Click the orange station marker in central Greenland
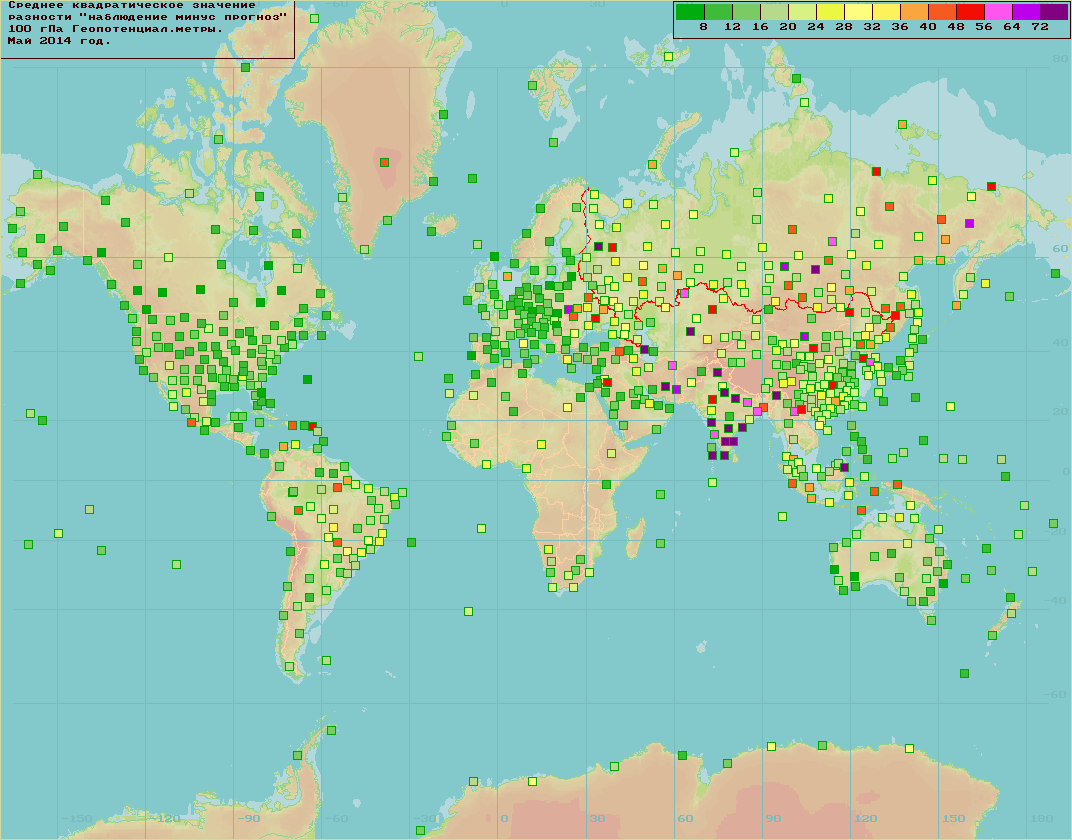 [x=385, y=163]
